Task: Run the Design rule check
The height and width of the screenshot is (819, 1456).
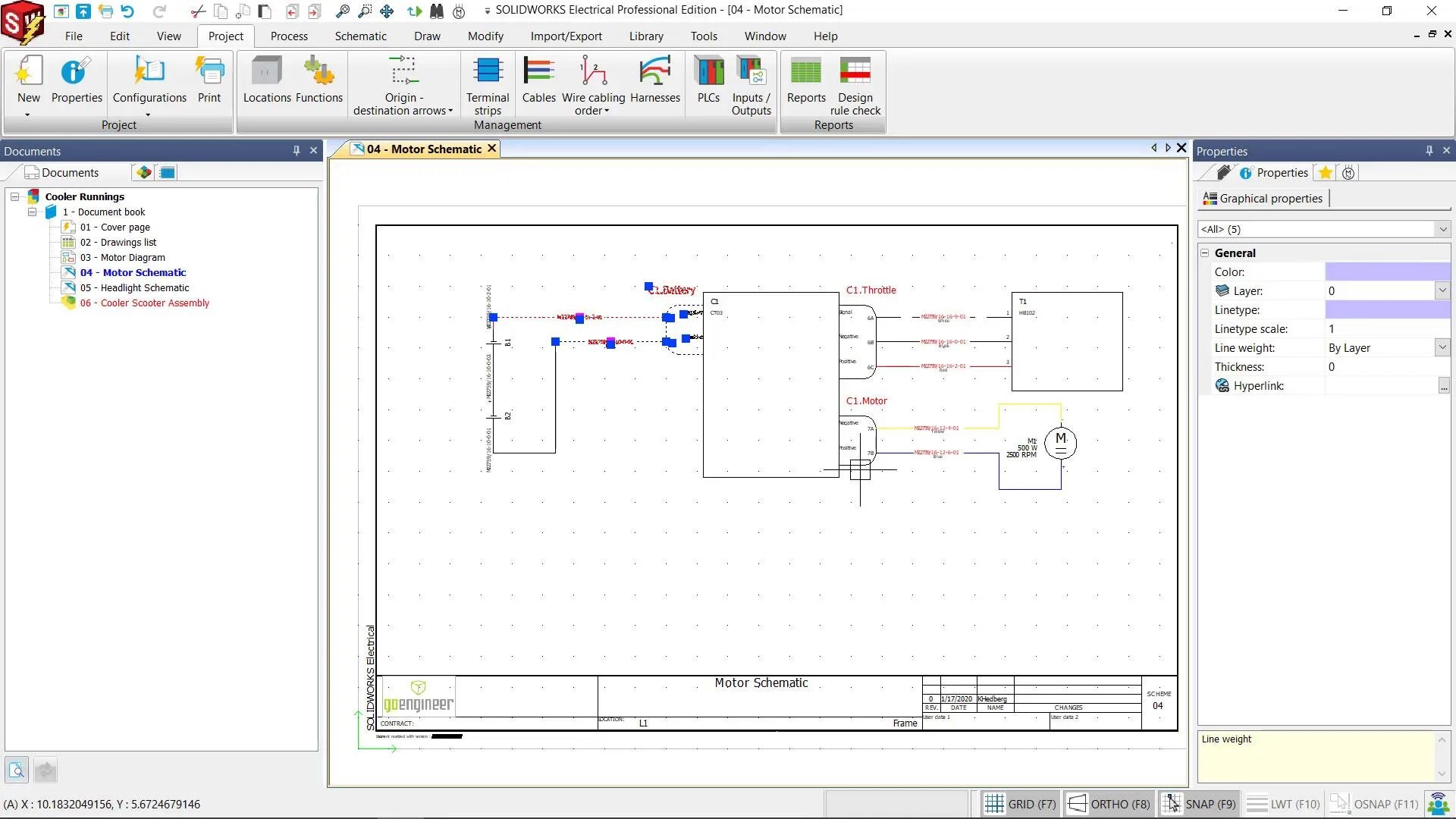Action: tap(855, 85)
